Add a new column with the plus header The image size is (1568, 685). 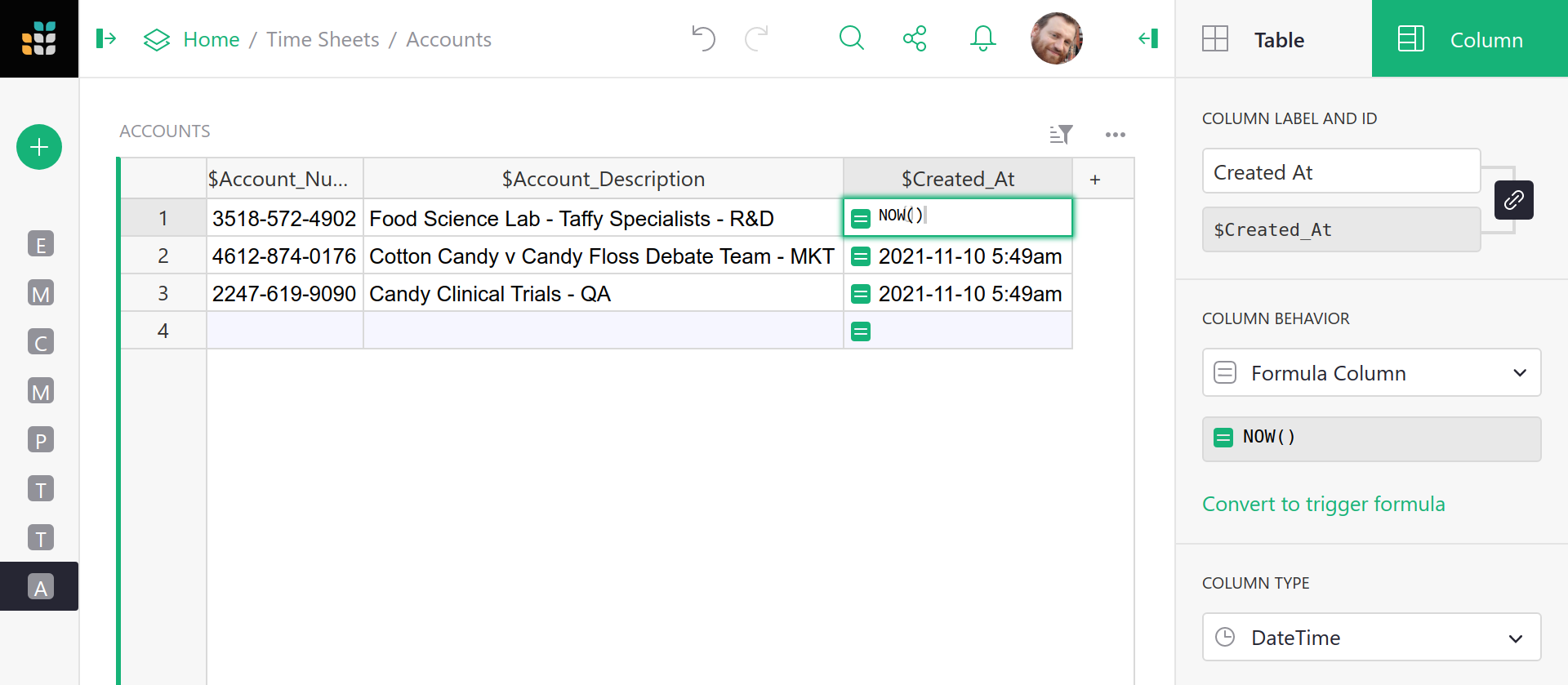[1095, 178]
